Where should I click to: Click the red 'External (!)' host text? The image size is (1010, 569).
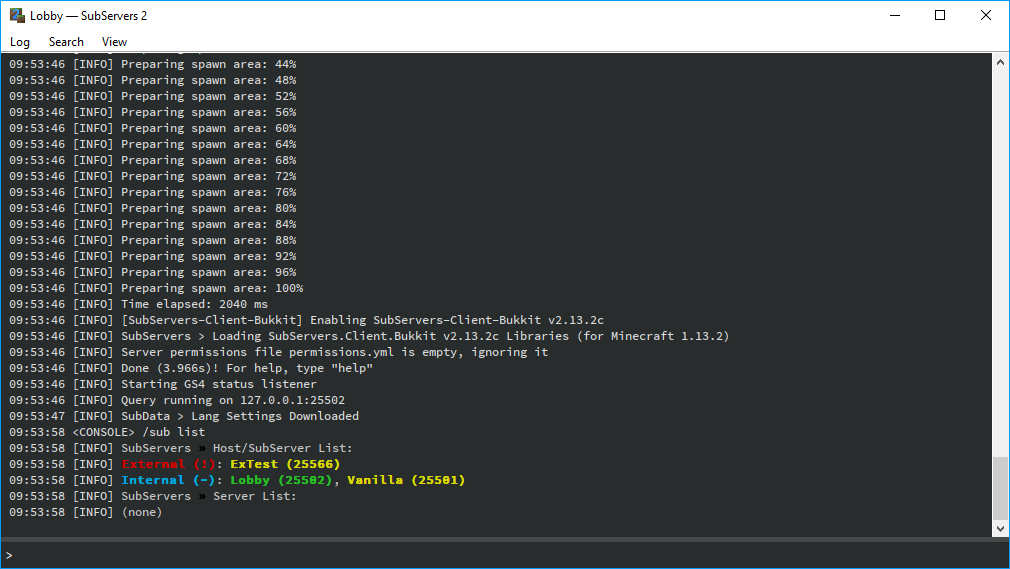point(168,464)
